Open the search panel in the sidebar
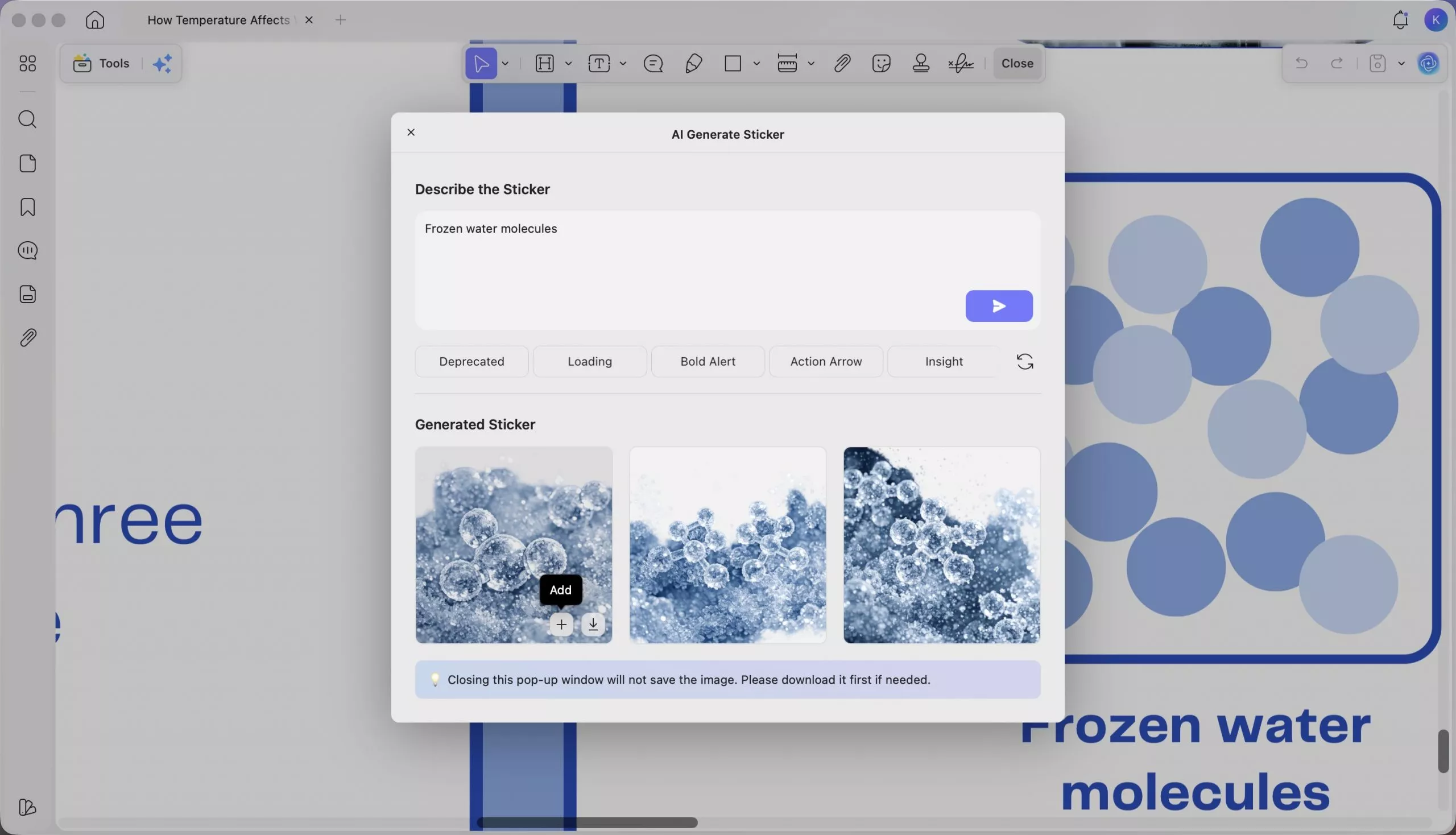Image resolution: width=1456 pixels, height=835 pixels. point(27,119)
